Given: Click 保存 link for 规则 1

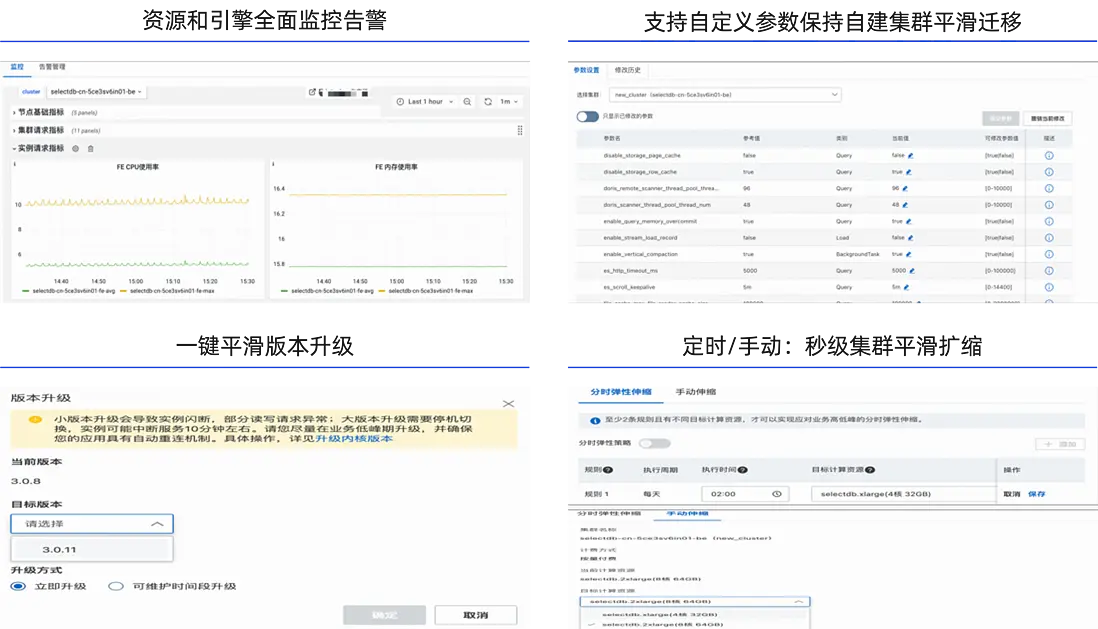Looking at the screenshot, I should click(x=1036, y=494).
